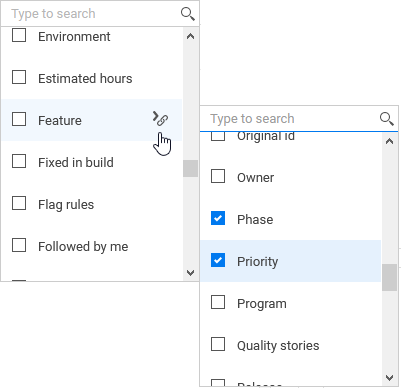
Task: Click the right list's scroll-up arrow
Action: [x=389, y=141]
